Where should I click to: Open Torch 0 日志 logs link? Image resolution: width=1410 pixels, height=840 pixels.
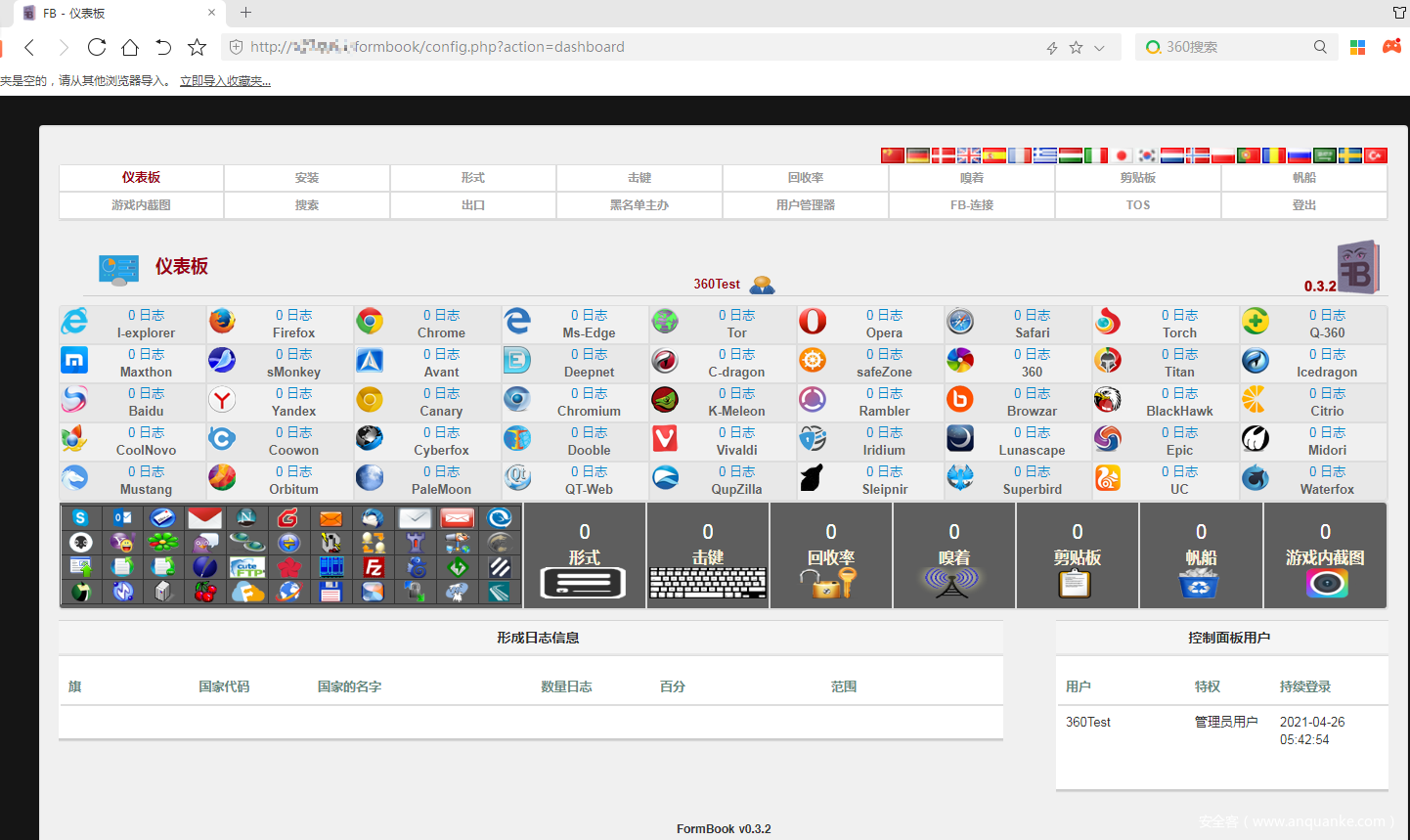tap(1179, 315)
